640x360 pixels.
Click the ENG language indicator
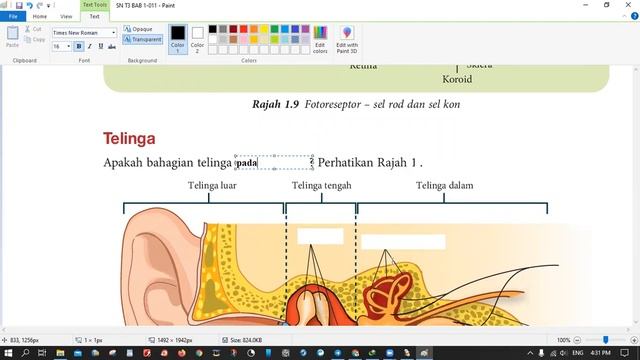(x=577, y=353)
